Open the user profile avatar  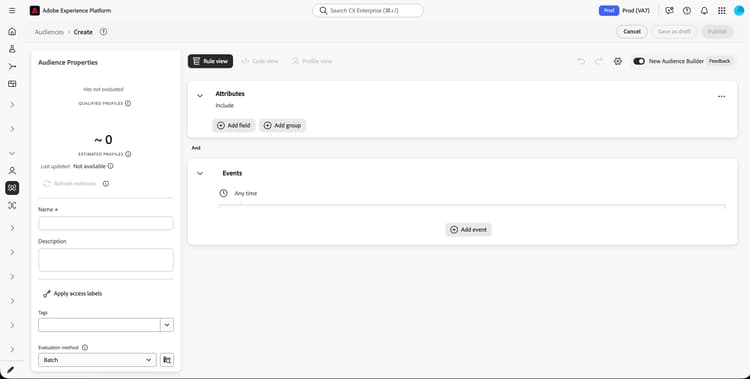[739, 11]
